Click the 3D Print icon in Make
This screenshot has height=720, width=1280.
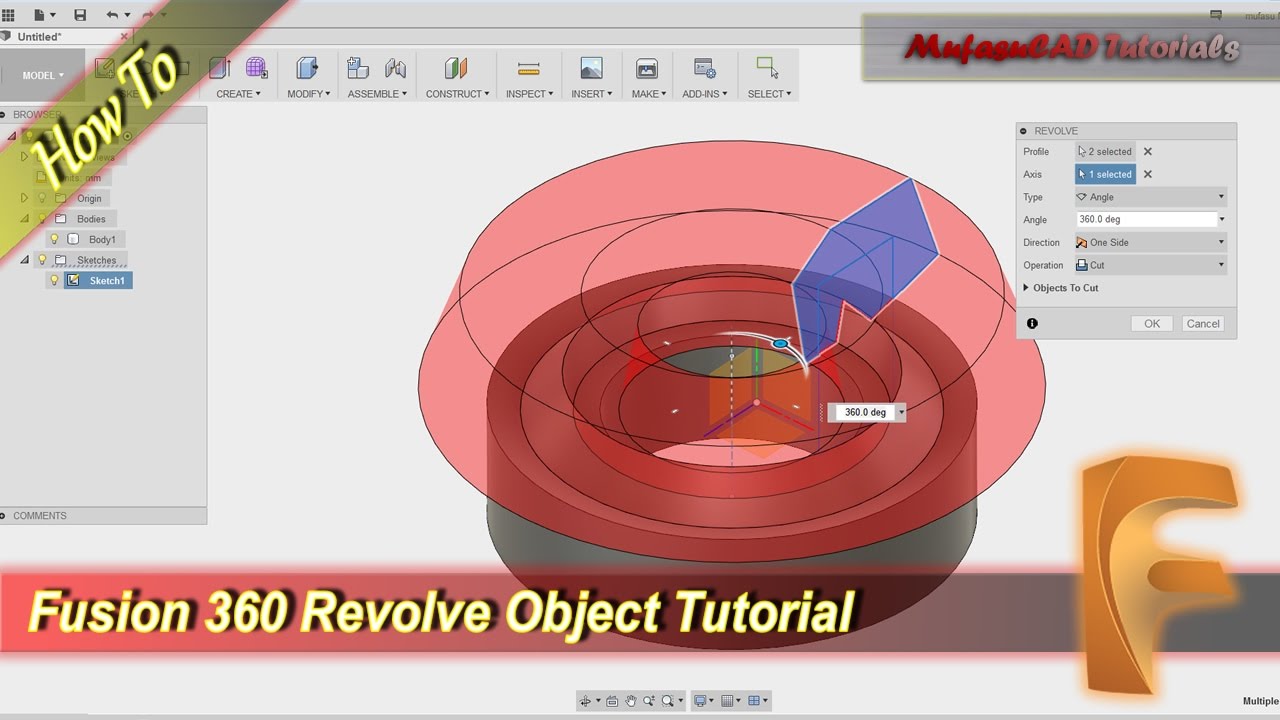[646, 68]
